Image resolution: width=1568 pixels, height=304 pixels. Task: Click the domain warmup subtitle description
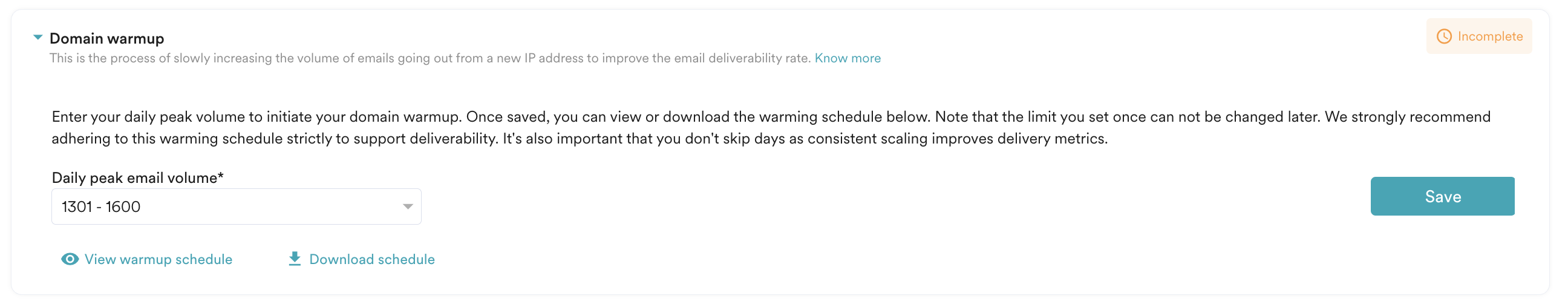(430, 59)
